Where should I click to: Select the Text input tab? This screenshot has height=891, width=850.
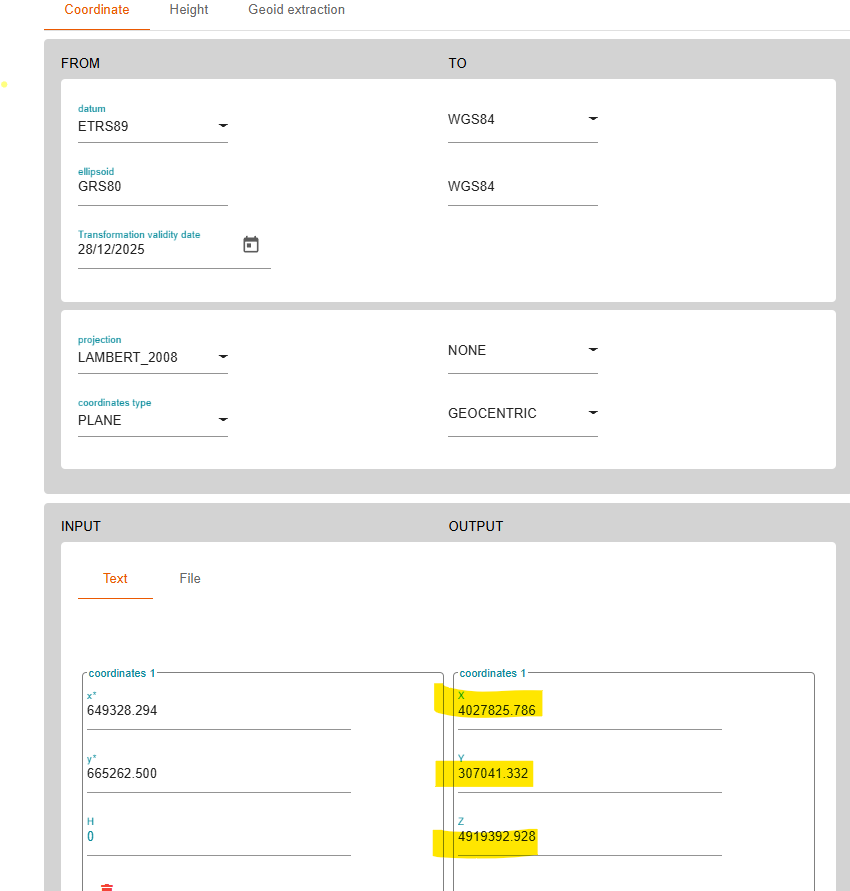(115, 578)
